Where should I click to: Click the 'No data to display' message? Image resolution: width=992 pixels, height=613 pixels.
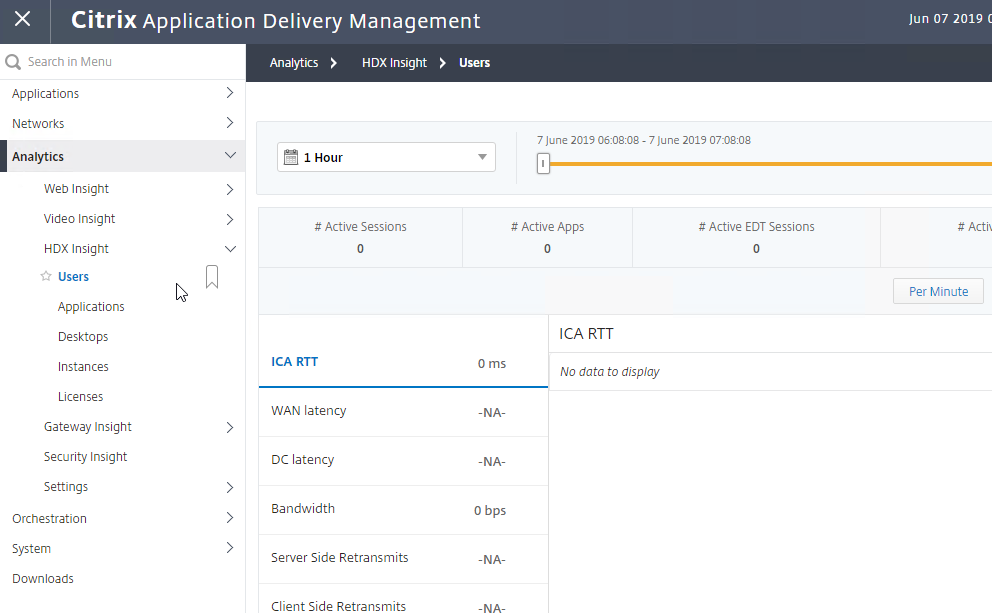609,372
